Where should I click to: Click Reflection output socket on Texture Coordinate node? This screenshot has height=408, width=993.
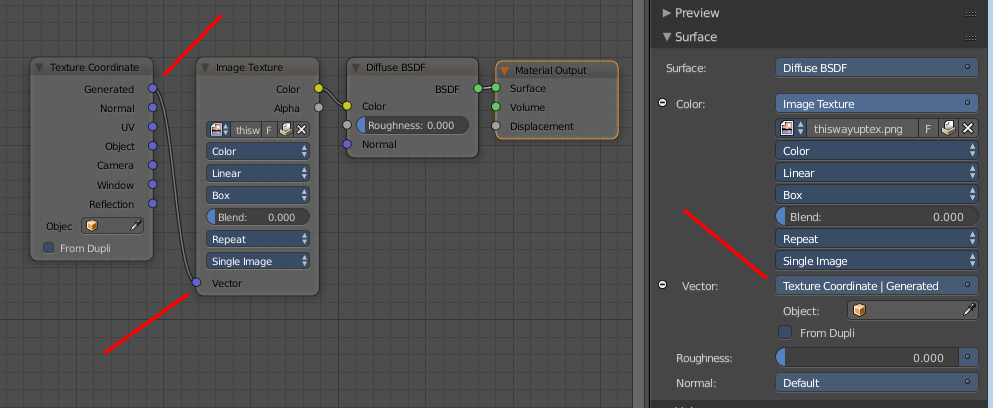coord(153,203)
